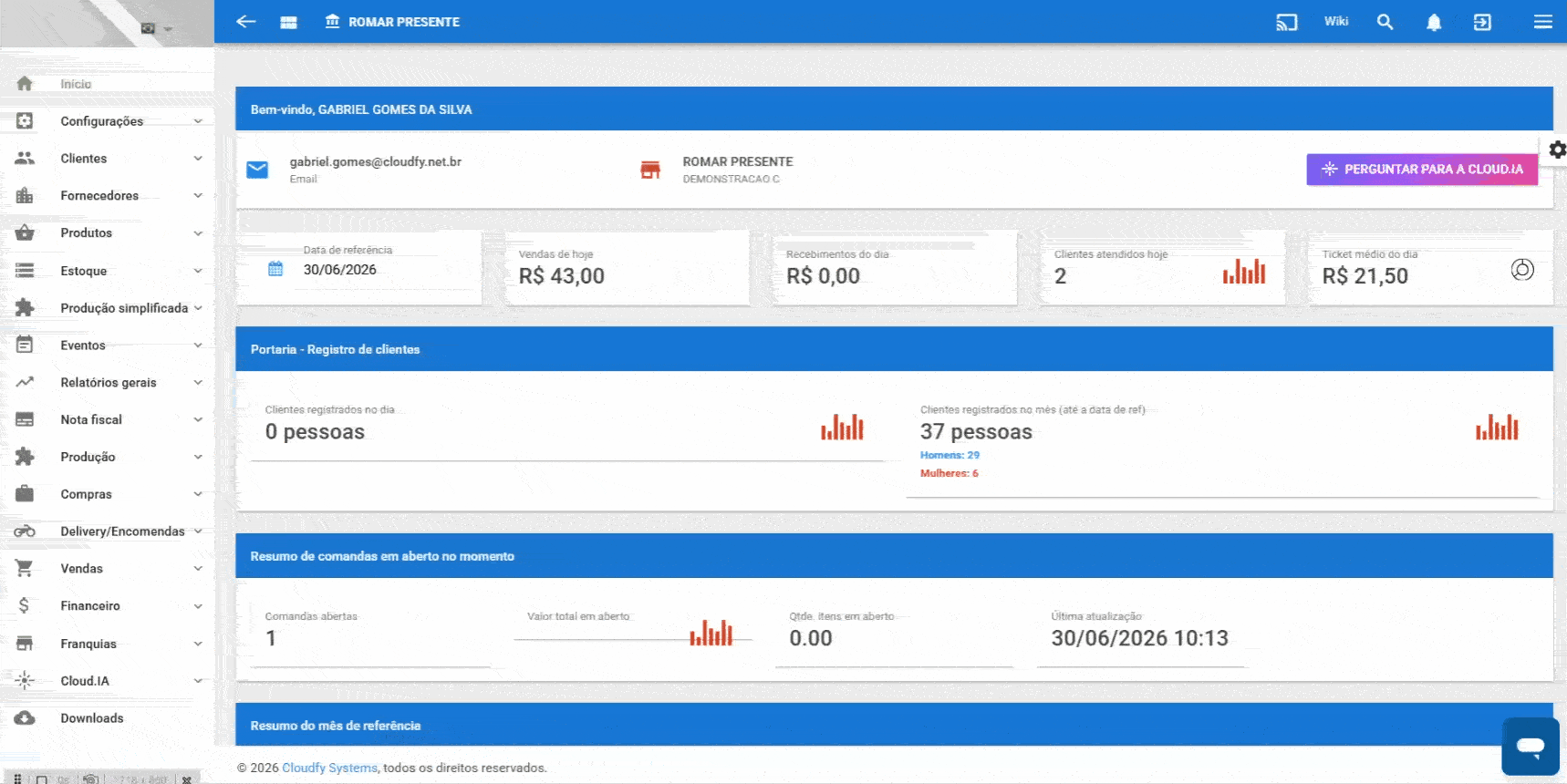Click the Última atualização timestamp
The height and width of the screenshot is (784, 1567).
coord(1140,638)
